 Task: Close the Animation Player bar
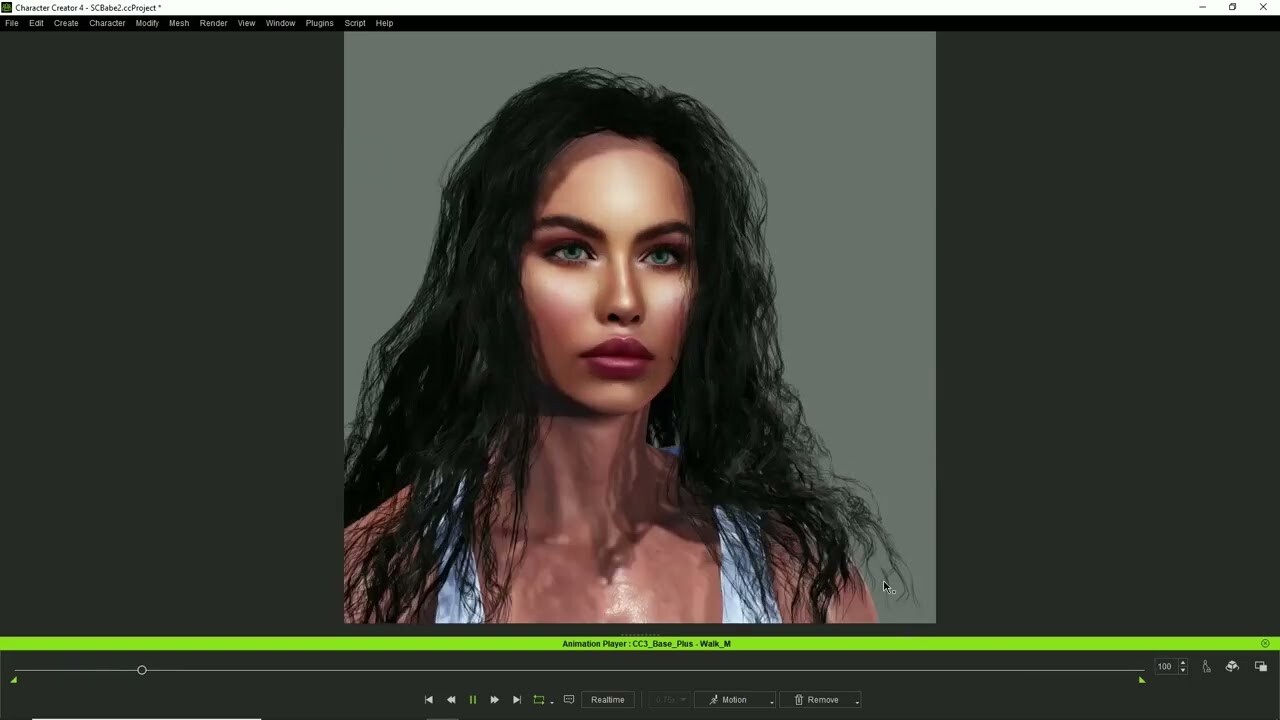point(1265,643)
